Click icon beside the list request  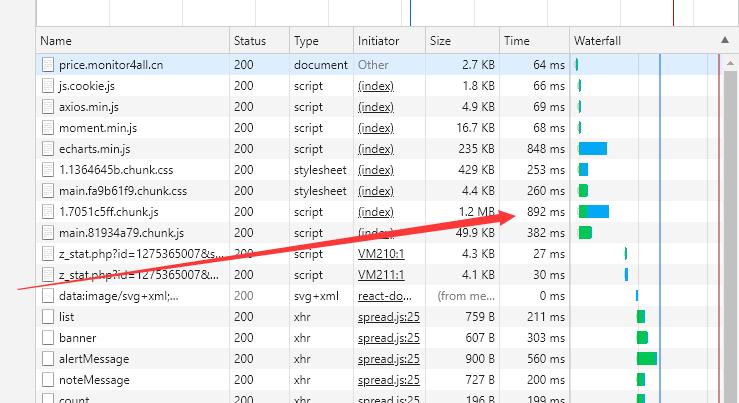point(48,317)
